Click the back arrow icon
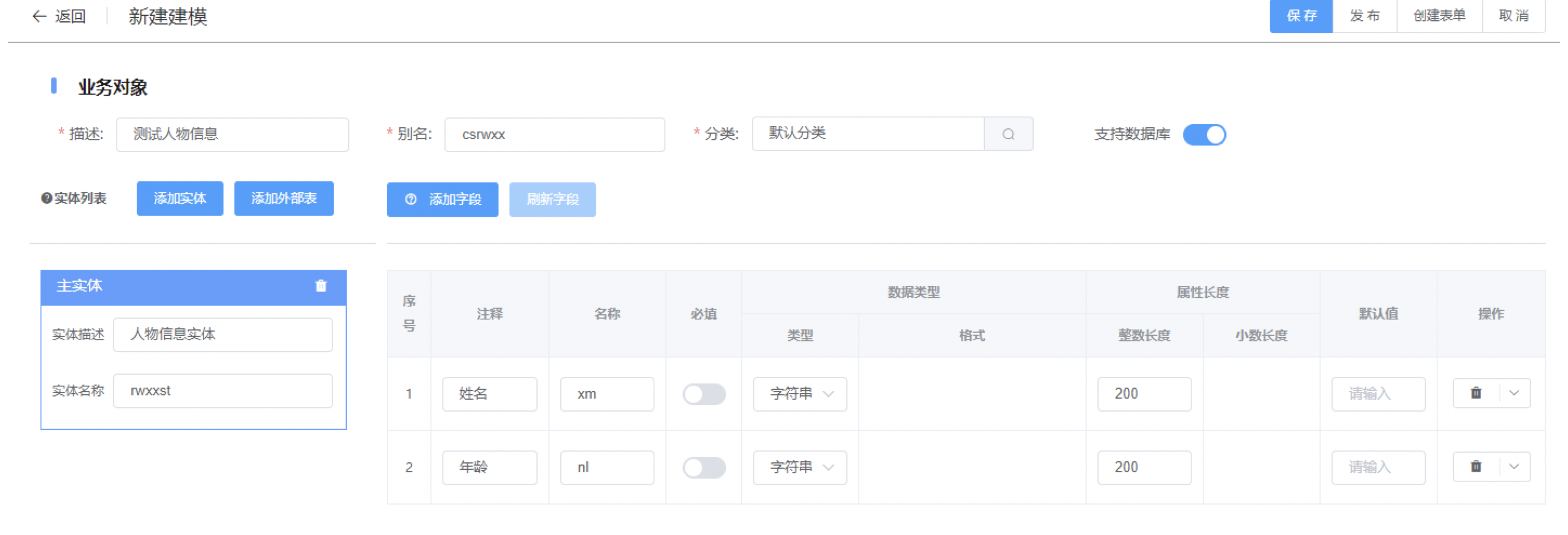The height and width of the screenshot is (535, 1568). (x=39, y=16)
